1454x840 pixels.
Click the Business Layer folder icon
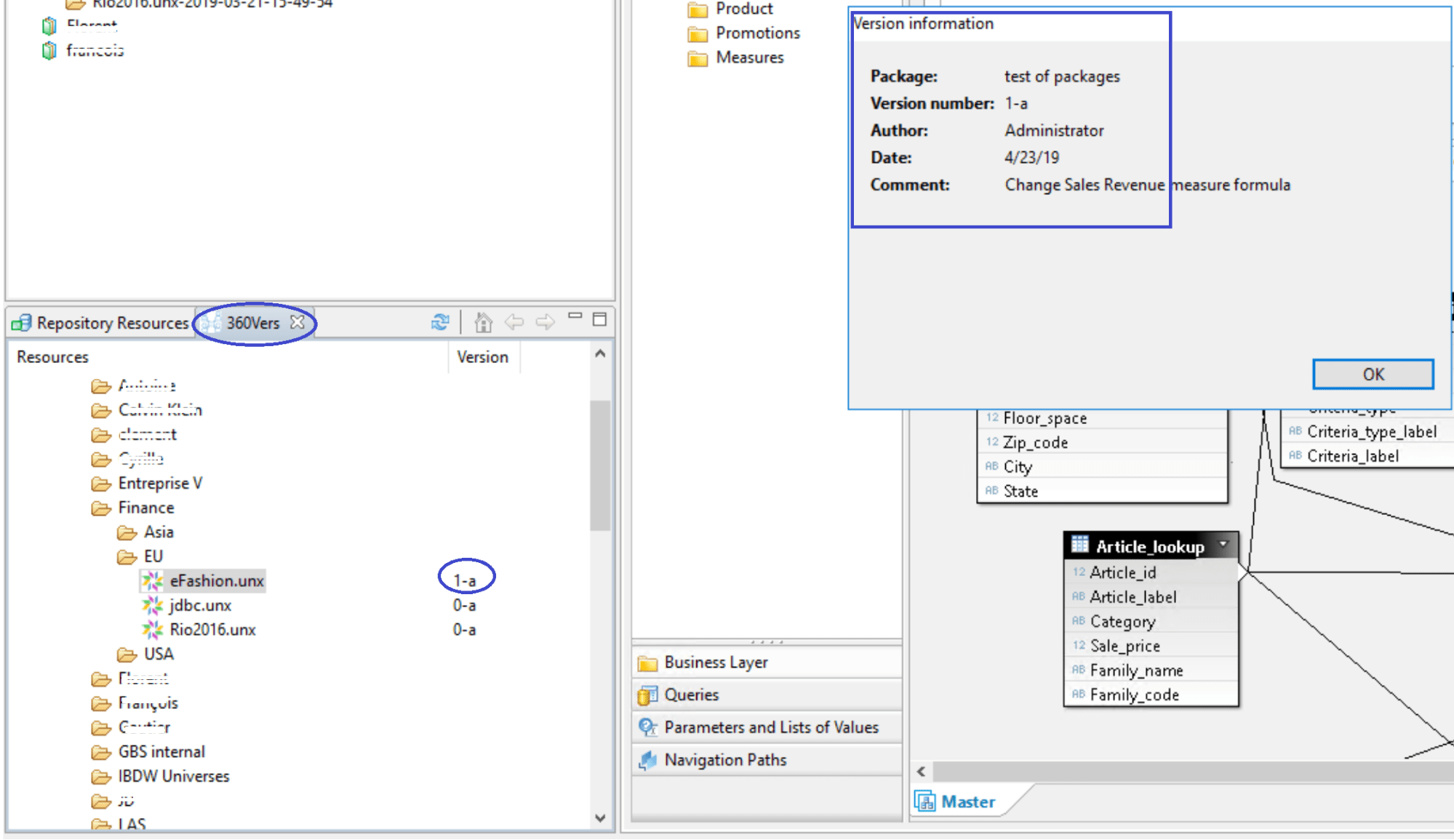pos(647,663)
